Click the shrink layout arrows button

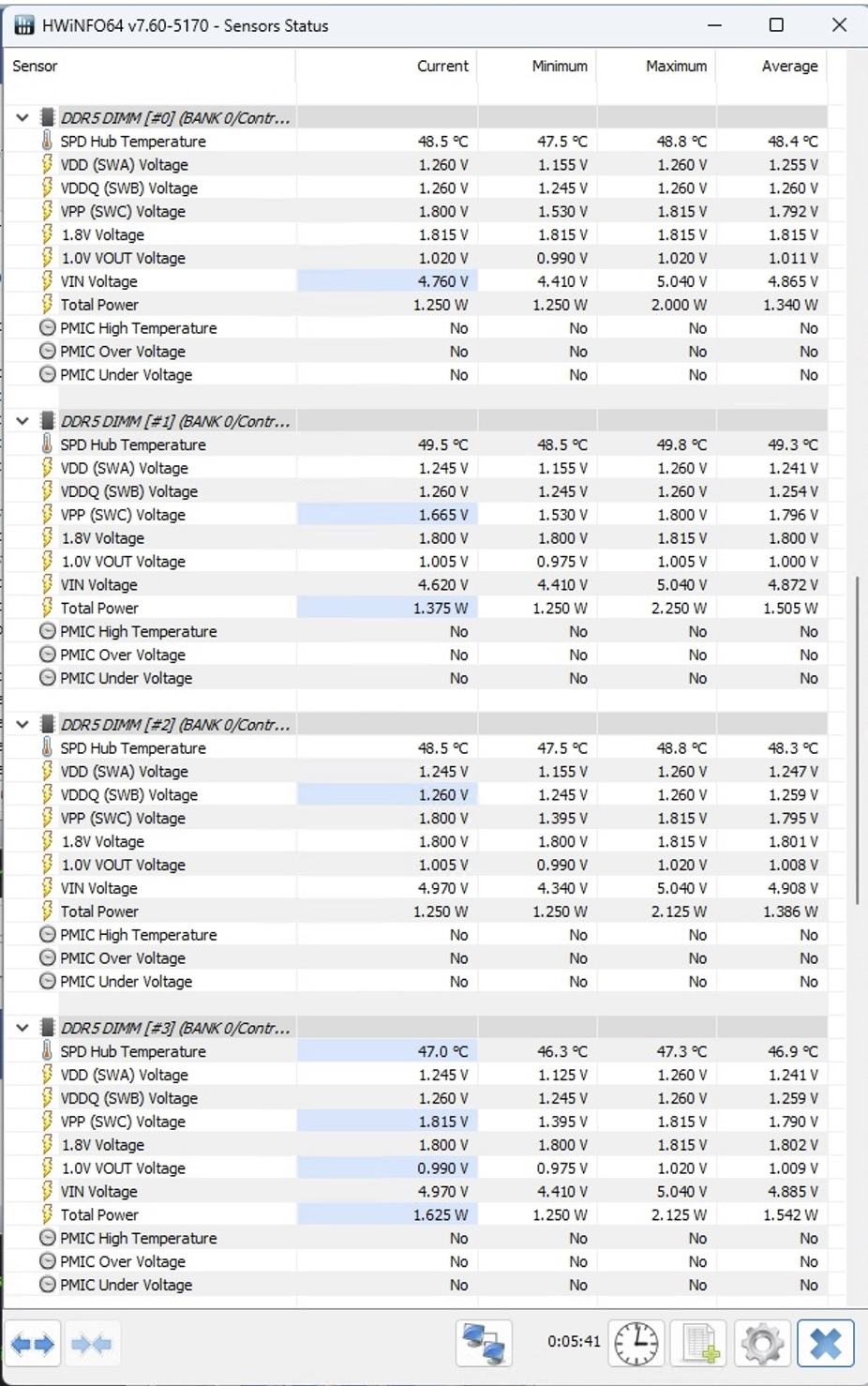[92, 1345]
